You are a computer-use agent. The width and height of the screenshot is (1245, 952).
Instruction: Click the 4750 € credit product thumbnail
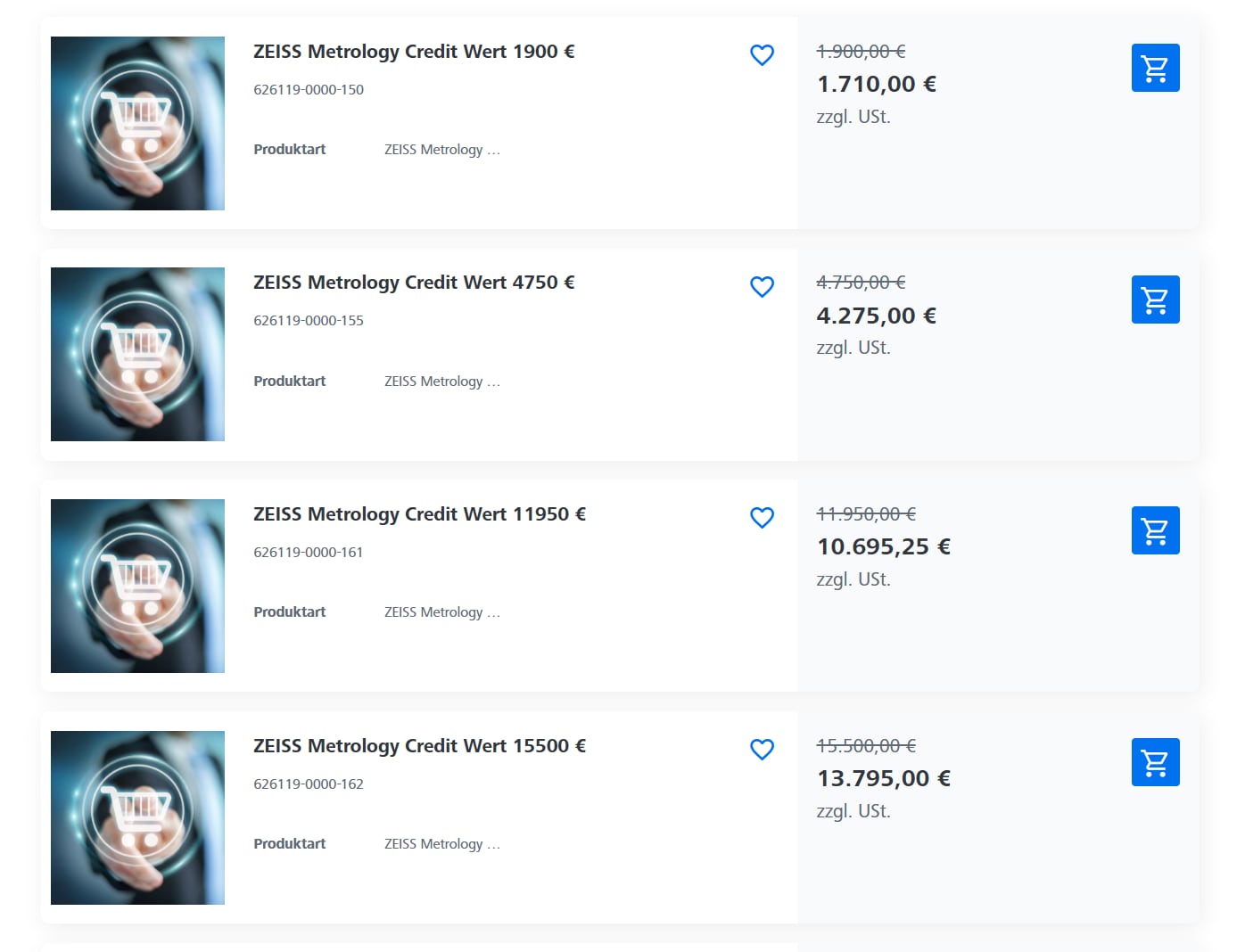[137, 354]
